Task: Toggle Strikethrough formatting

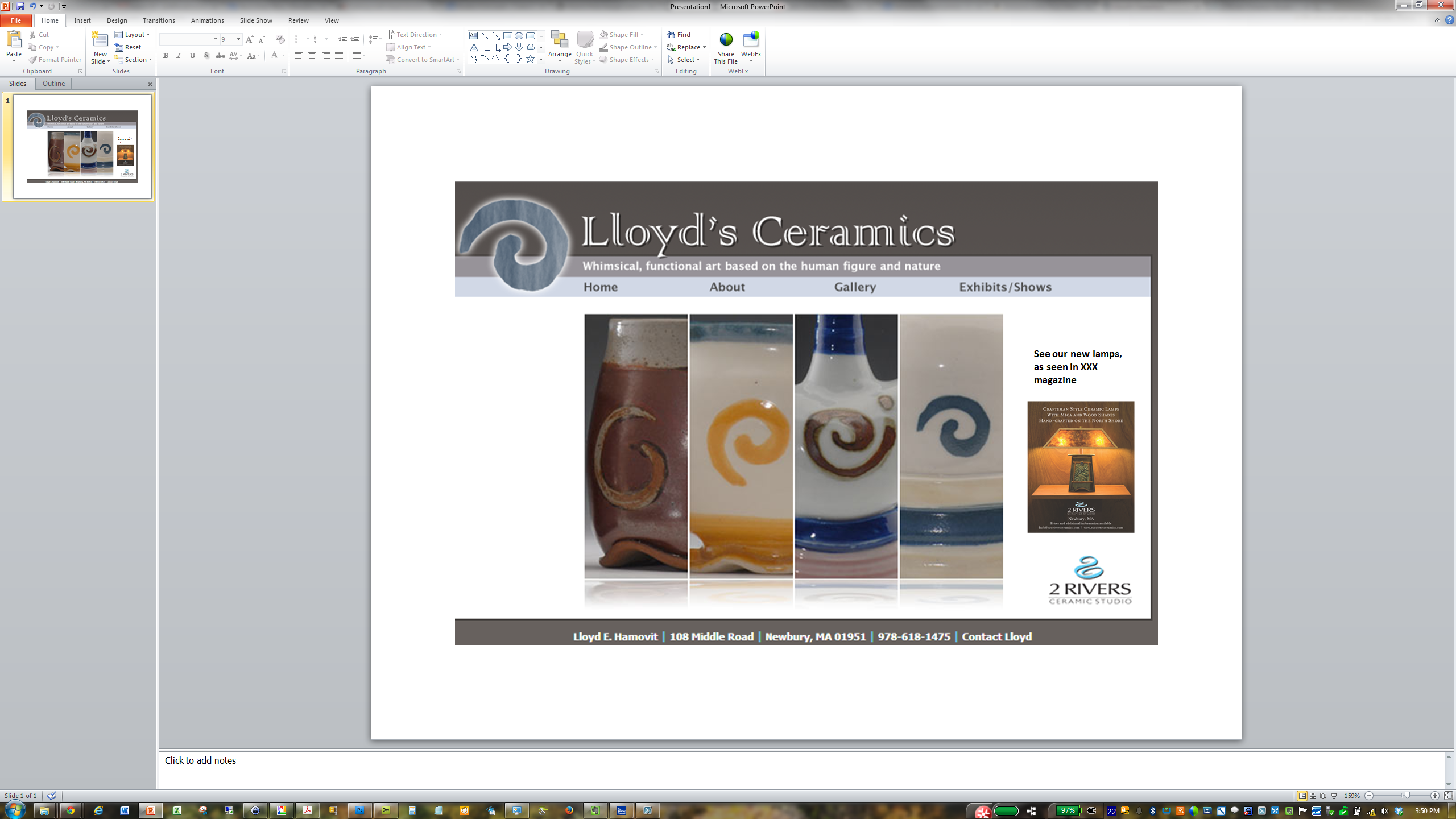Action: click(x=220, y=56)
